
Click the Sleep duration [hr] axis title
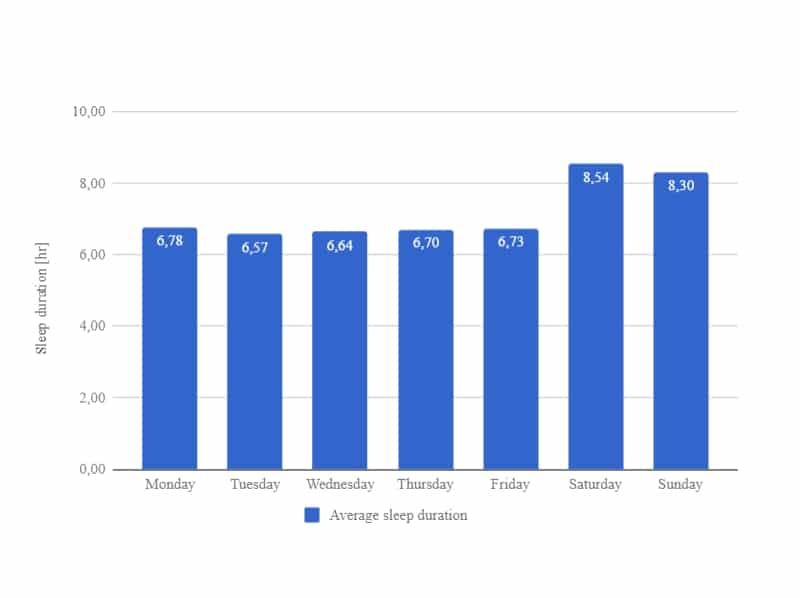point(42,298)
